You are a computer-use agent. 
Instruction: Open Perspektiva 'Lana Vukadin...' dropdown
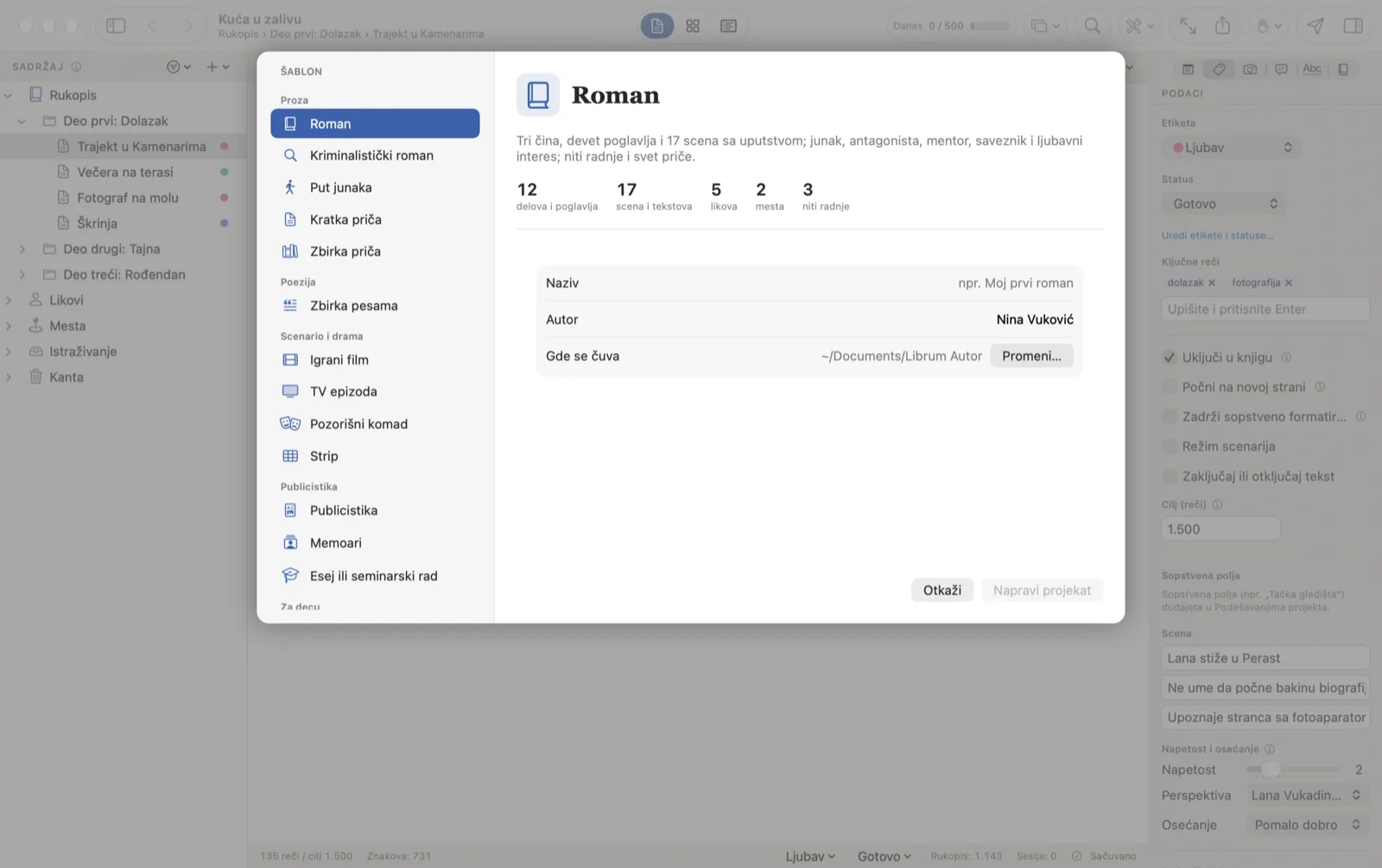click(x=1306, y=795)
